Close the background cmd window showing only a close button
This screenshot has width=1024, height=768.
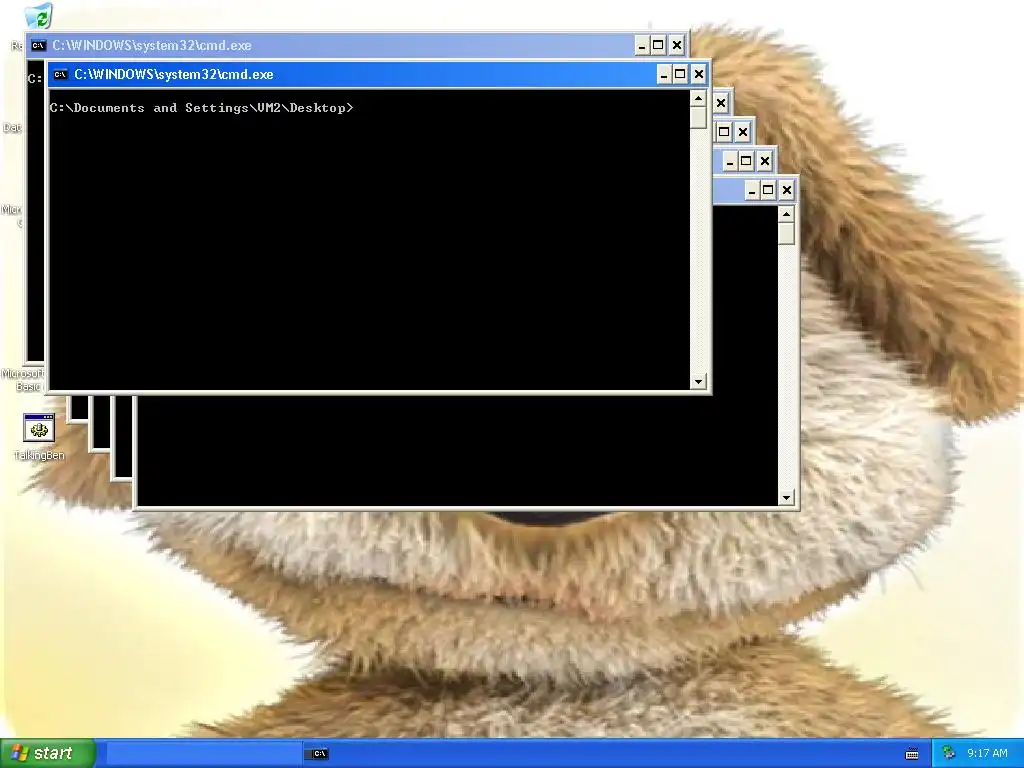(x=721, y=103)
